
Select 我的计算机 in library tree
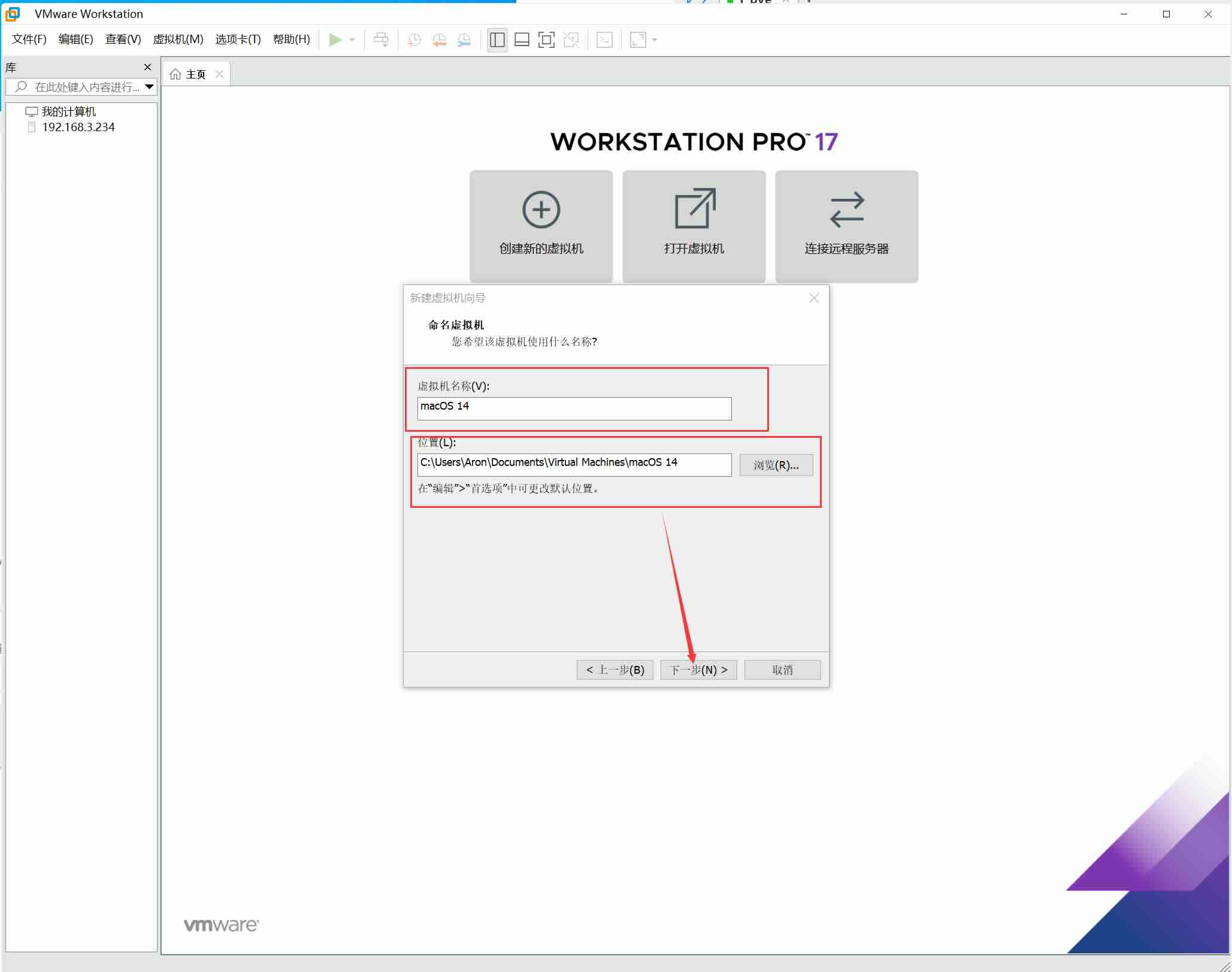point(68,111)
